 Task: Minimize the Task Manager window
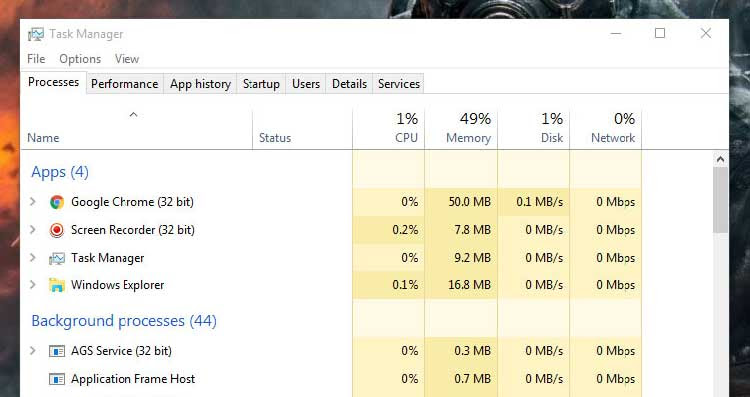point(616,33)
